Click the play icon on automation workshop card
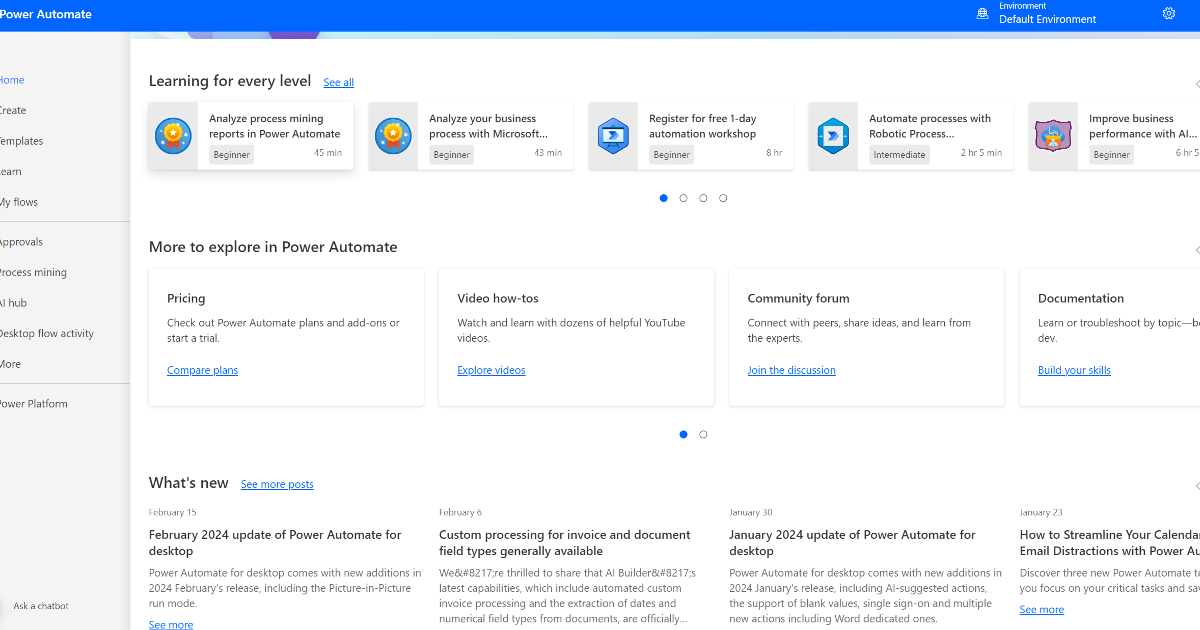1200x630 pixels. tap(613, 135)
